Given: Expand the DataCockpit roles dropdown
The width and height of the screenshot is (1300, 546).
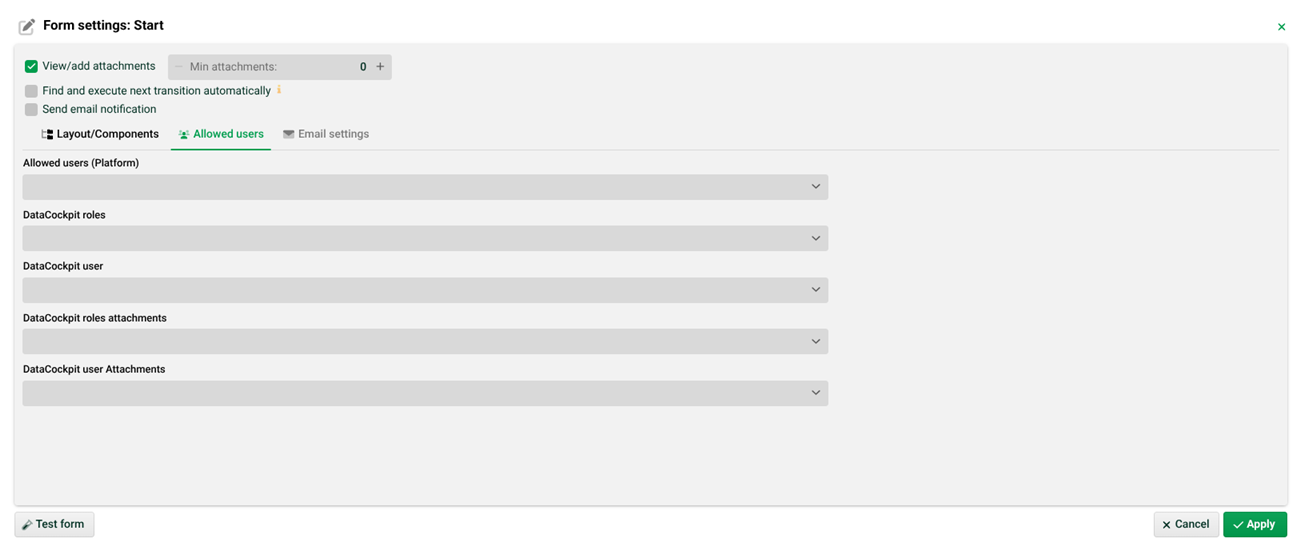Looking at the screenshot, I should pyautogui.click(x=425, y=238).
